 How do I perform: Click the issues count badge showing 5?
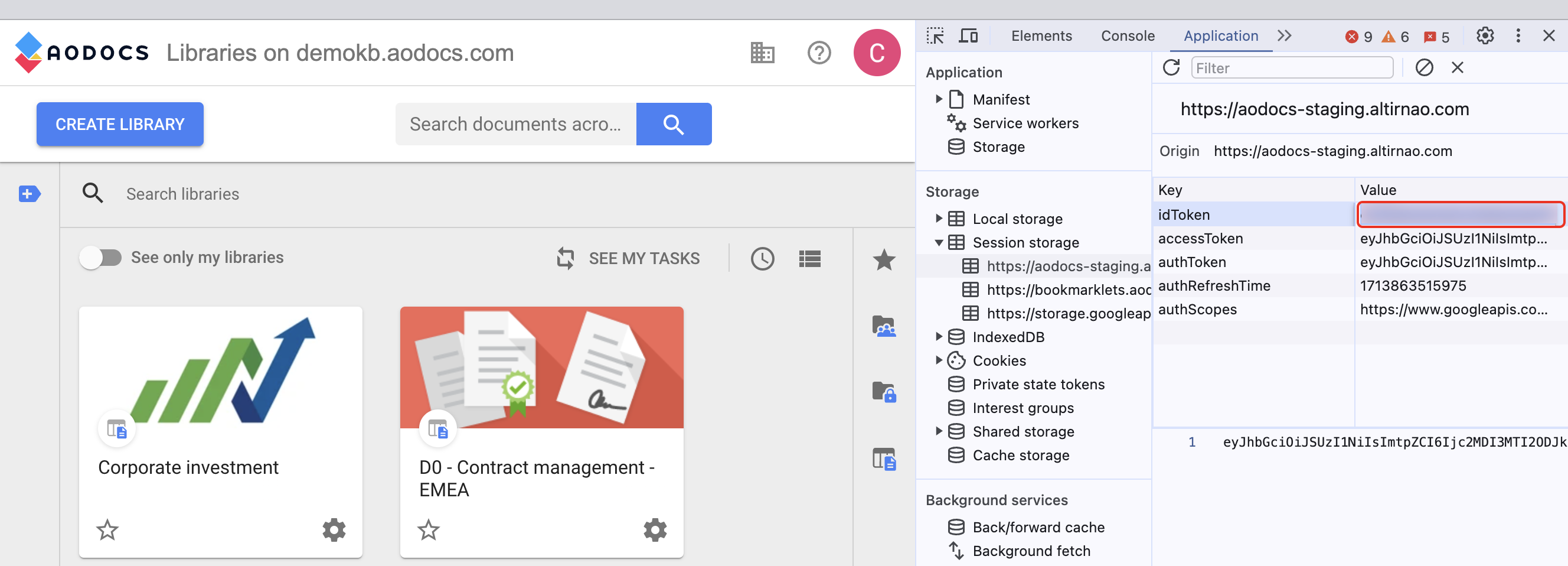click(1436, 37)
